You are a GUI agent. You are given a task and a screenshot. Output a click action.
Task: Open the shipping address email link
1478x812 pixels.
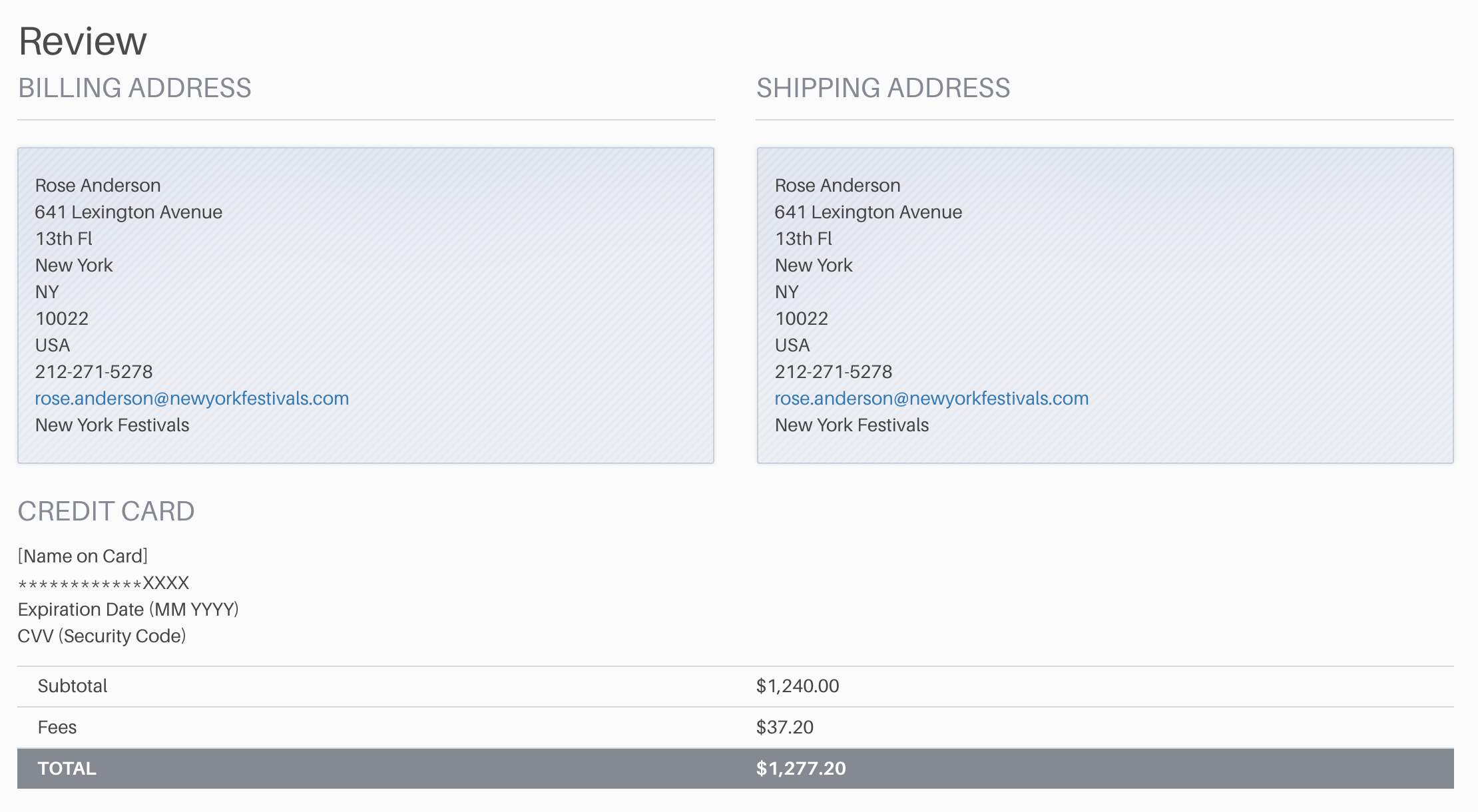[x=931, y=398]
